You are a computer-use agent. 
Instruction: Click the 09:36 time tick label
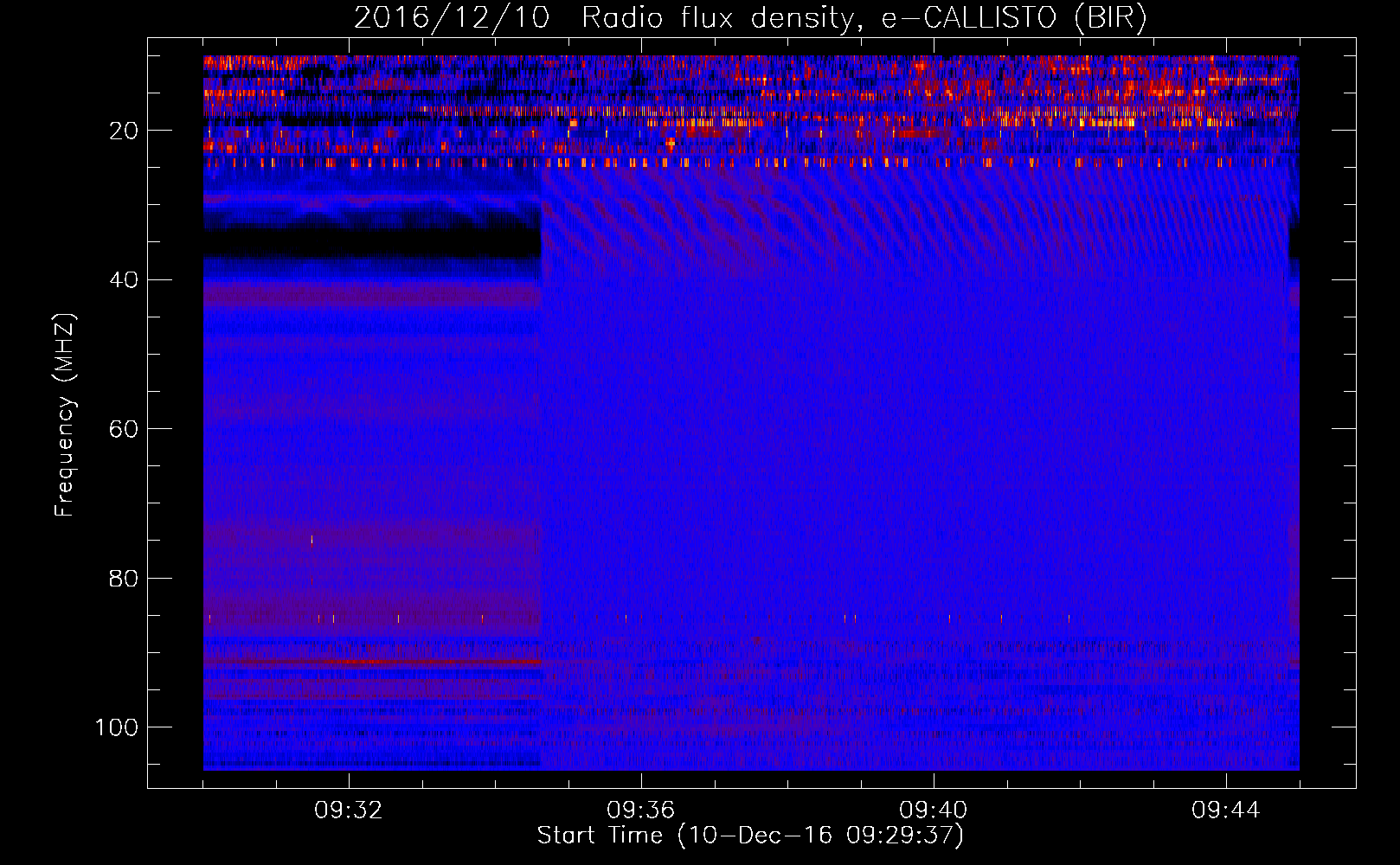pyautogui.click(x=641, y=811)
